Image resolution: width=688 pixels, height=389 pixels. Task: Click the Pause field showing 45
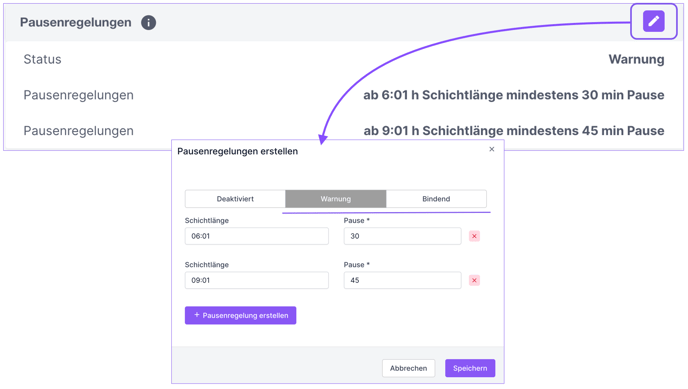[402, 280]
